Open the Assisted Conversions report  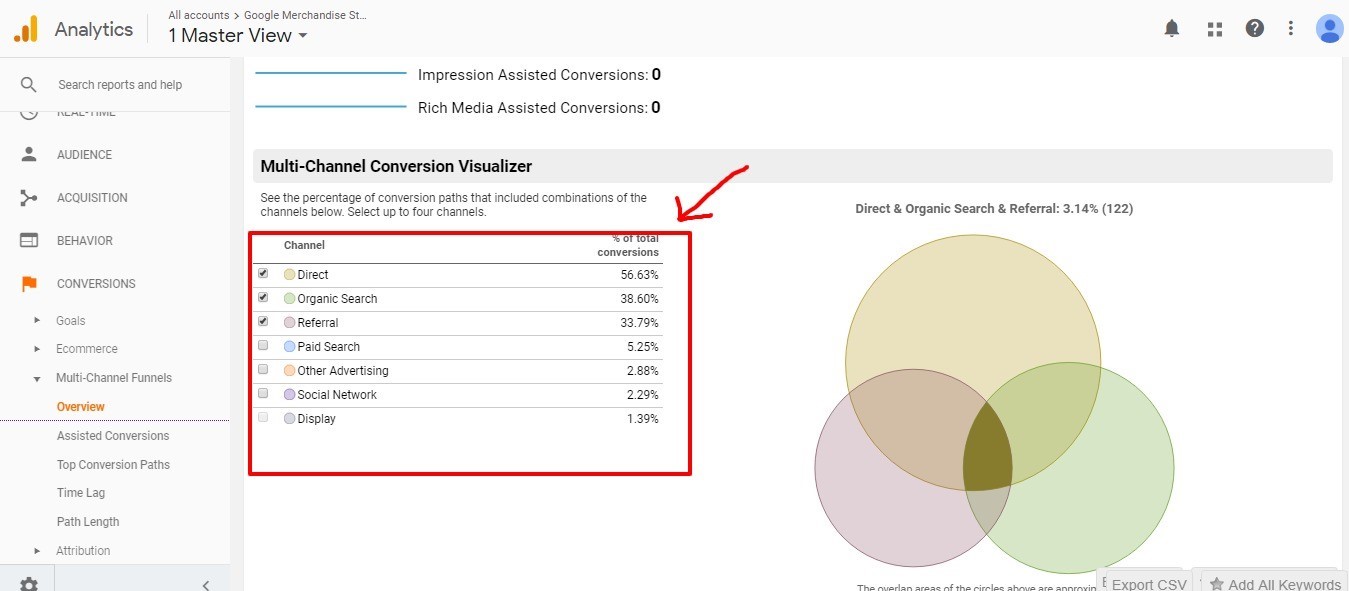click(x=113, y=436)
